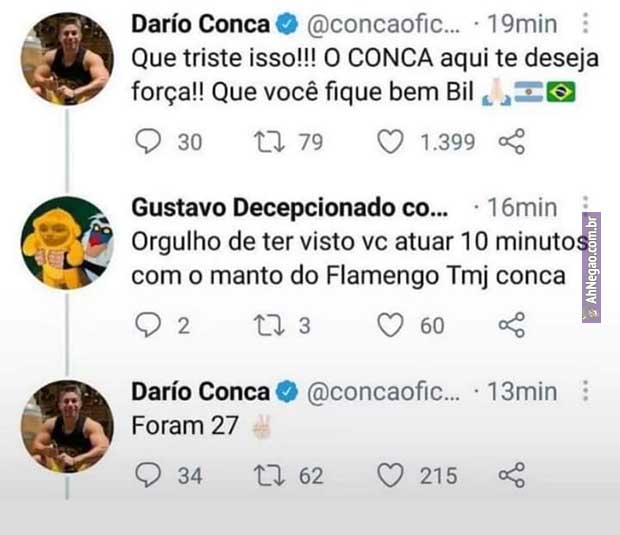Open Darío Conca's profile picture on first tweet
The width and height of the screenshot is (620, 535).
67,59
